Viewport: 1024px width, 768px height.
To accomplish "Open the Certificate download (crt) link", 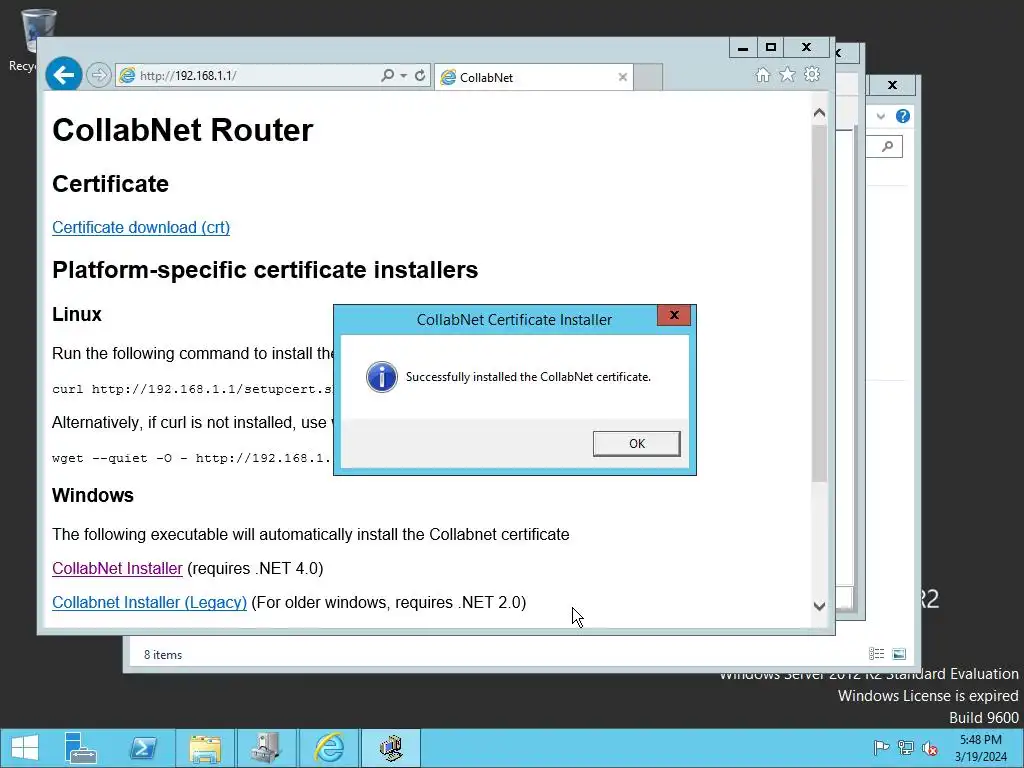I will pyautogui.click(x=141, y=227).
